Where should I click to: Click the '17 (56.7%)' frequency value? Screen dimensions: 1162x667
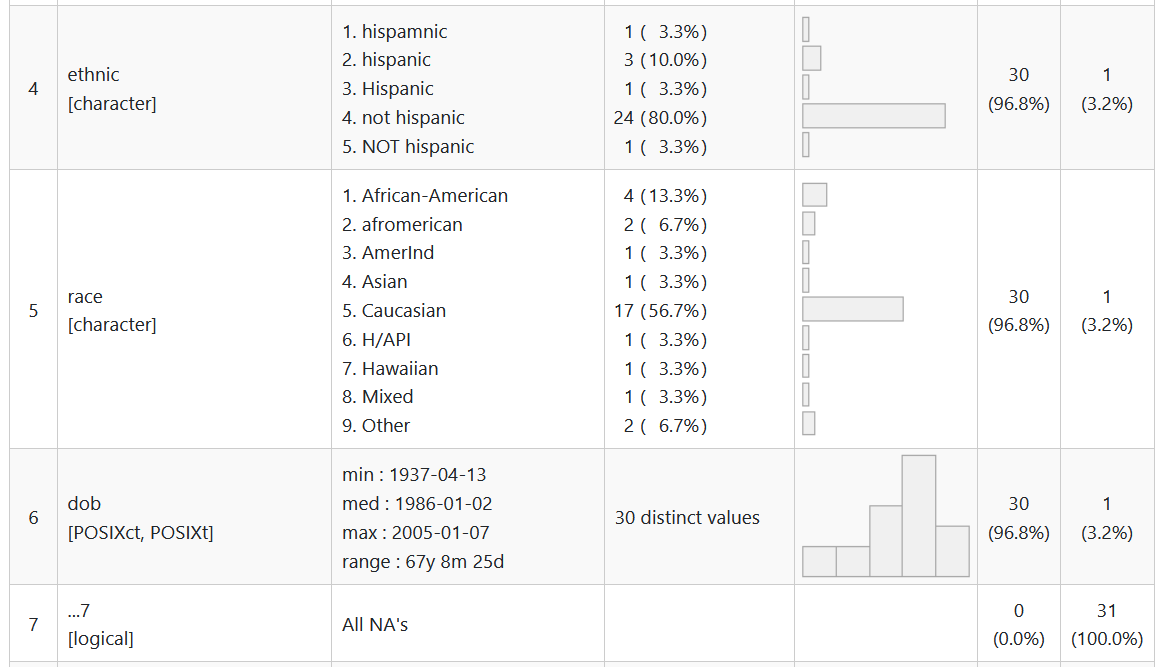coord(660,311)
